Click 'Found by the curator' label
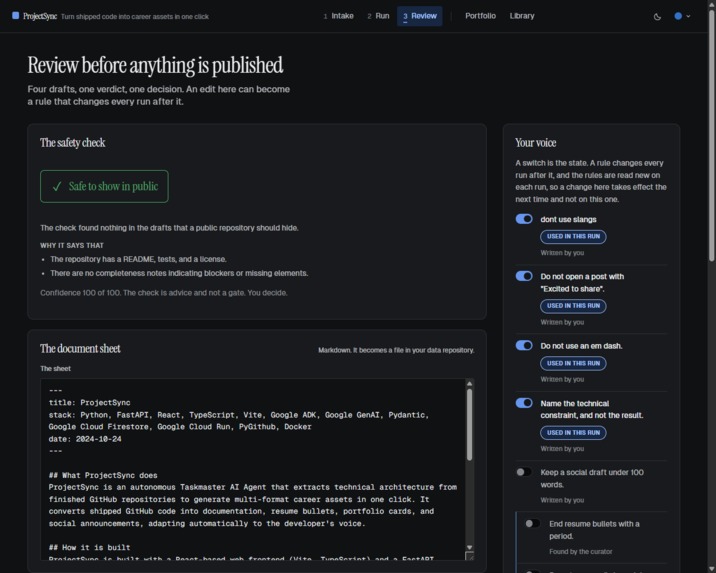Viewport: 716px width, 573px height. click(x=580, y=552)
